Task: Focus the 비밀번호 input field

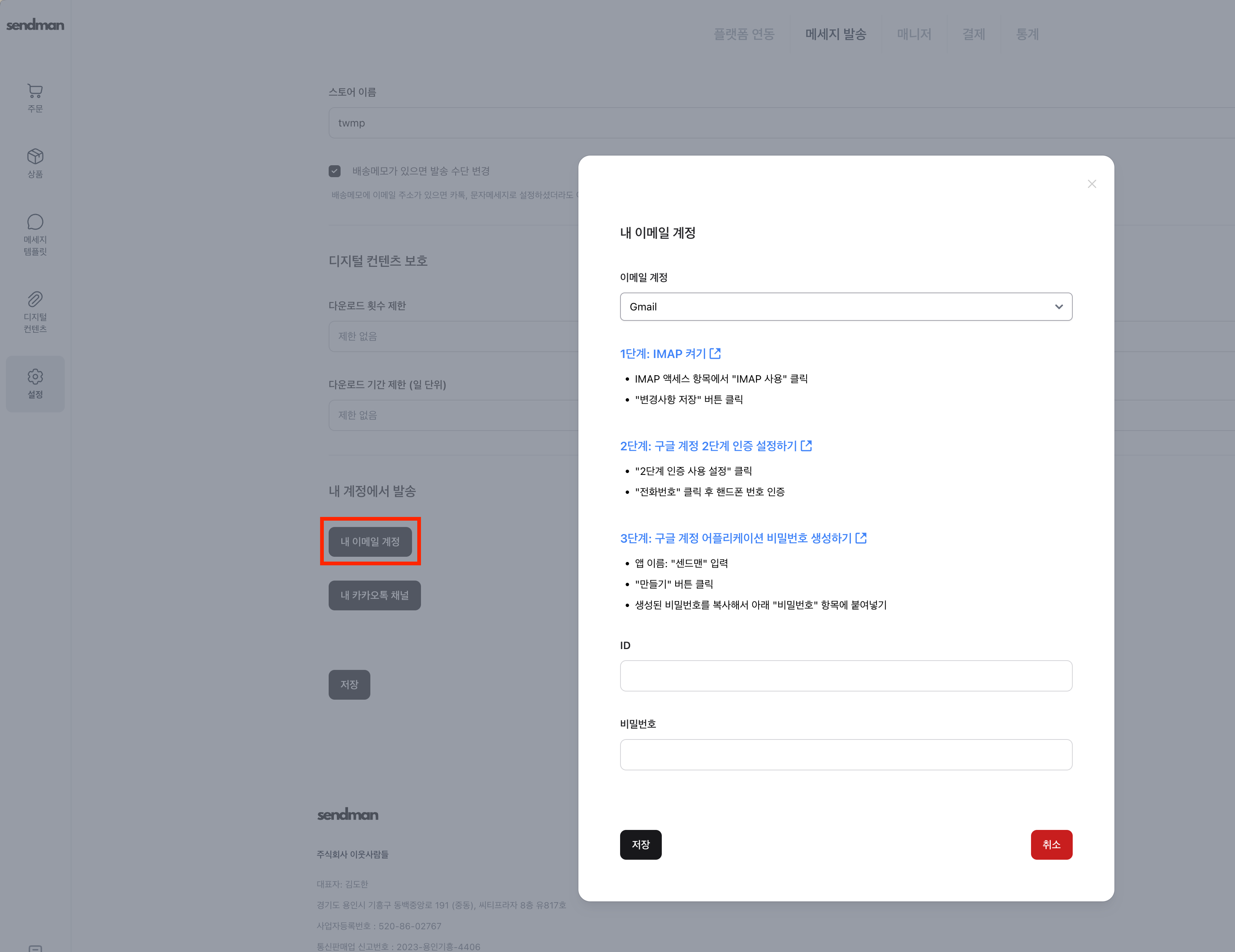Action: 845,755
